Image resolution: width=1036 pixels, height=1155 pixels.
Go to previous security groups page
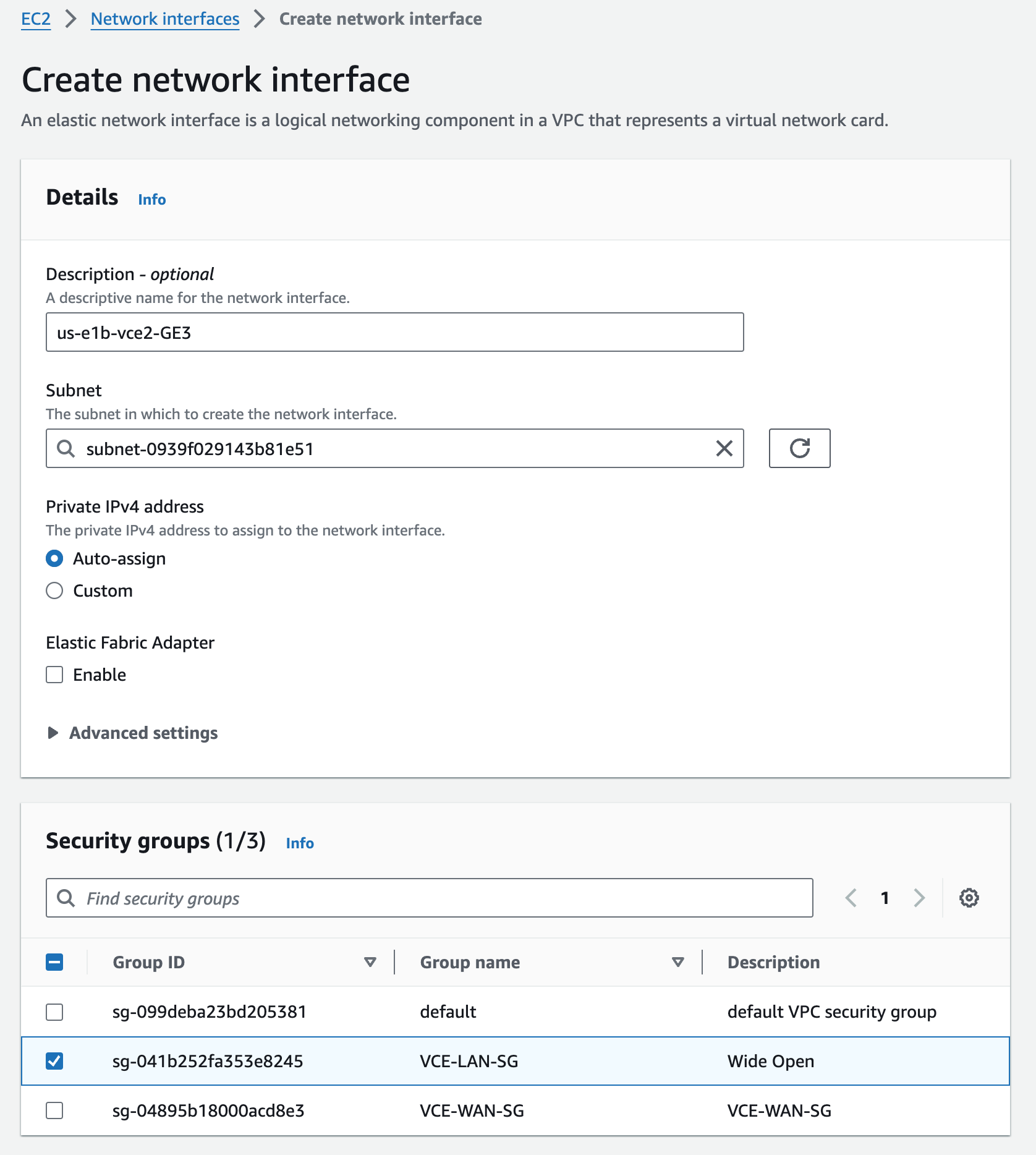[851, 898]
